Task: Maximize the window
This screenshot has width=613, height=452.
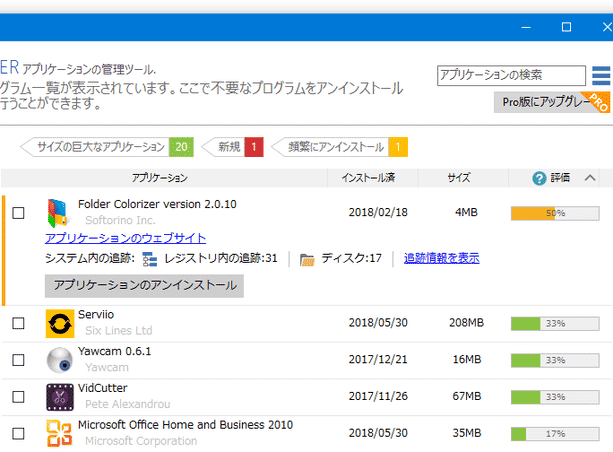Action: tap(566, 27)
